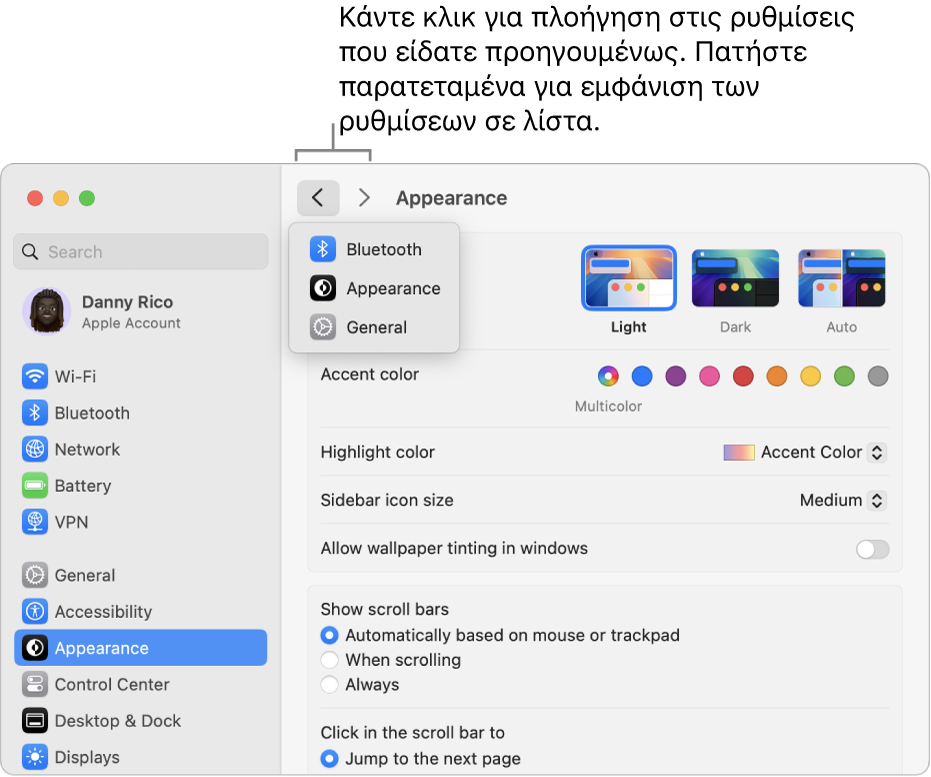Click the Desktop & Dock icon
This screenshot has width=931, height=777.
(34, 721)
